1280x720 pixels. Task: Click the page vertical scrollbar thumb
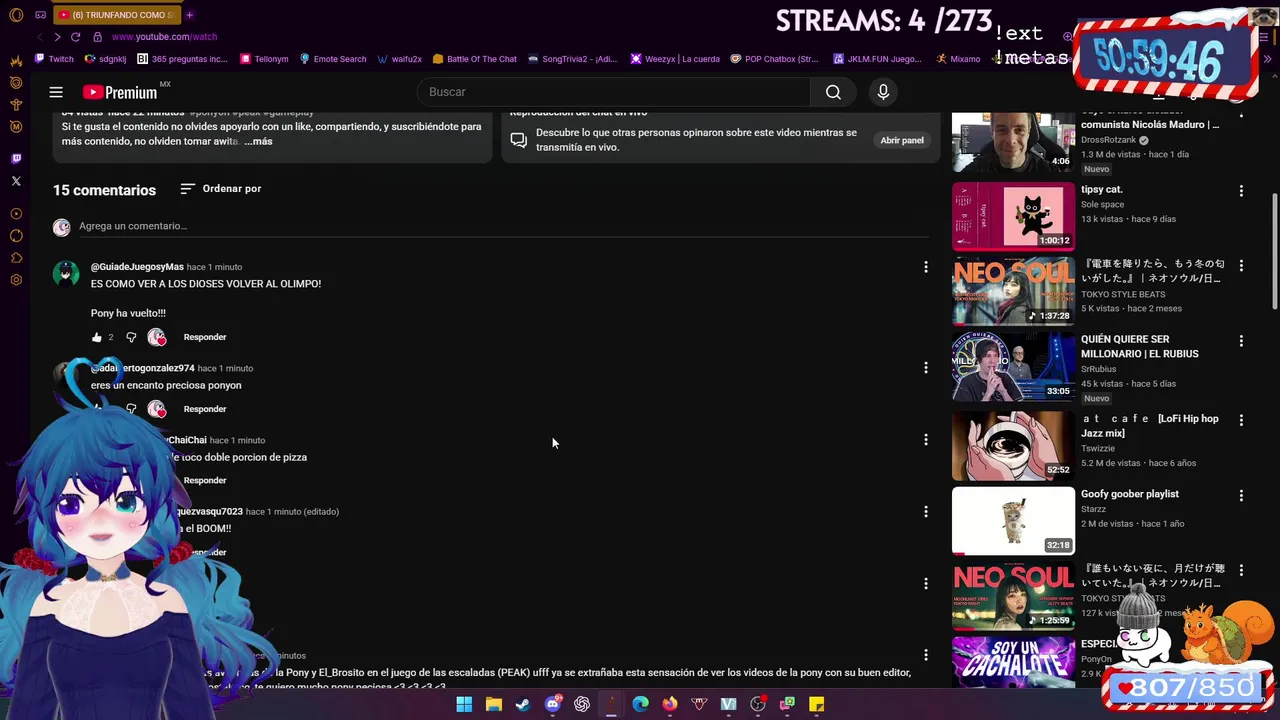(1274, 250)
